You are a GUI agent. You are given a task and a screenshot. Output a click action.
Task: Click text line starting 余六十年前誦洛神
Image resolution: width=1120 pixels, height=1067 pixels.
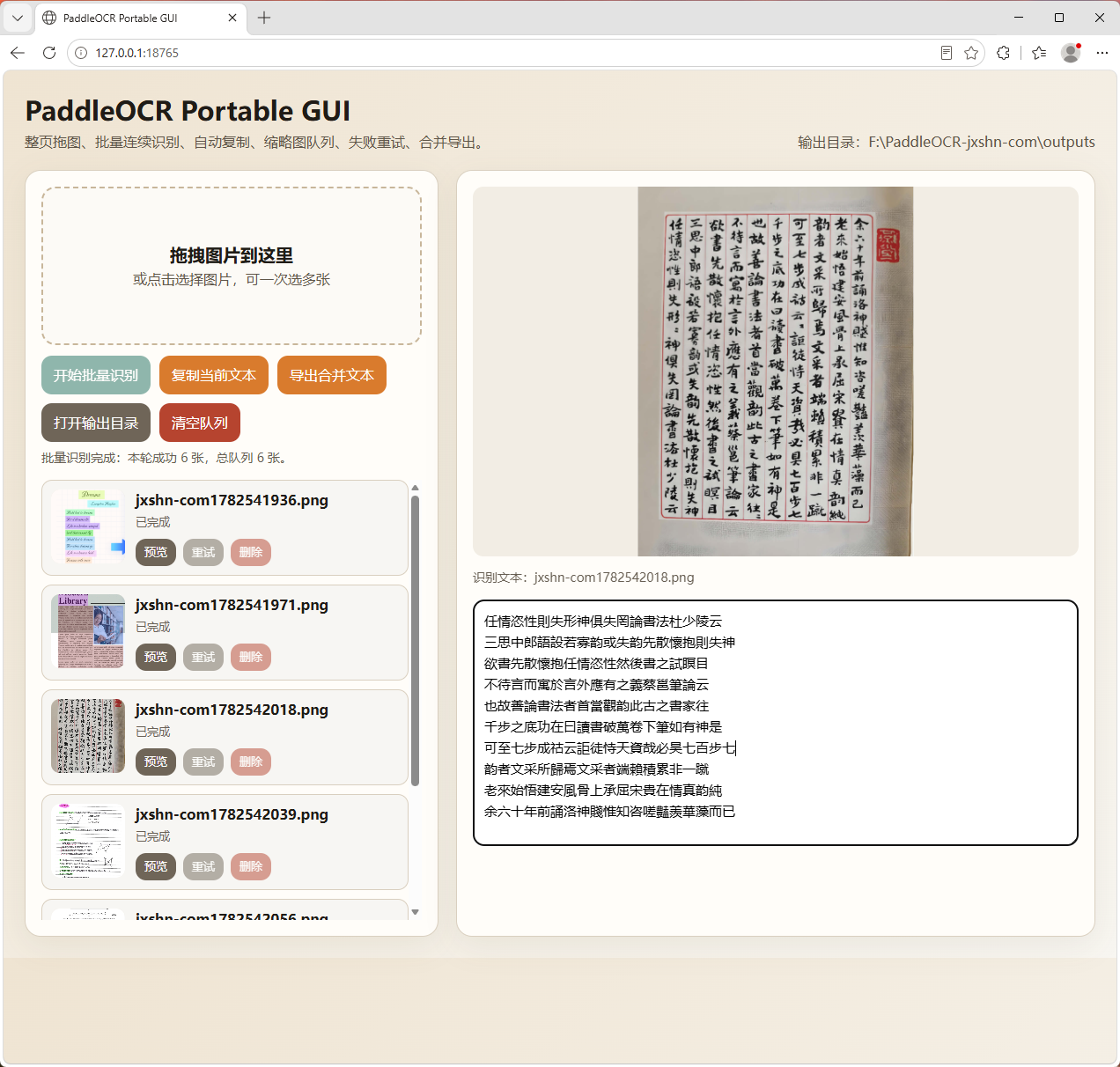(x=609, y=812)
